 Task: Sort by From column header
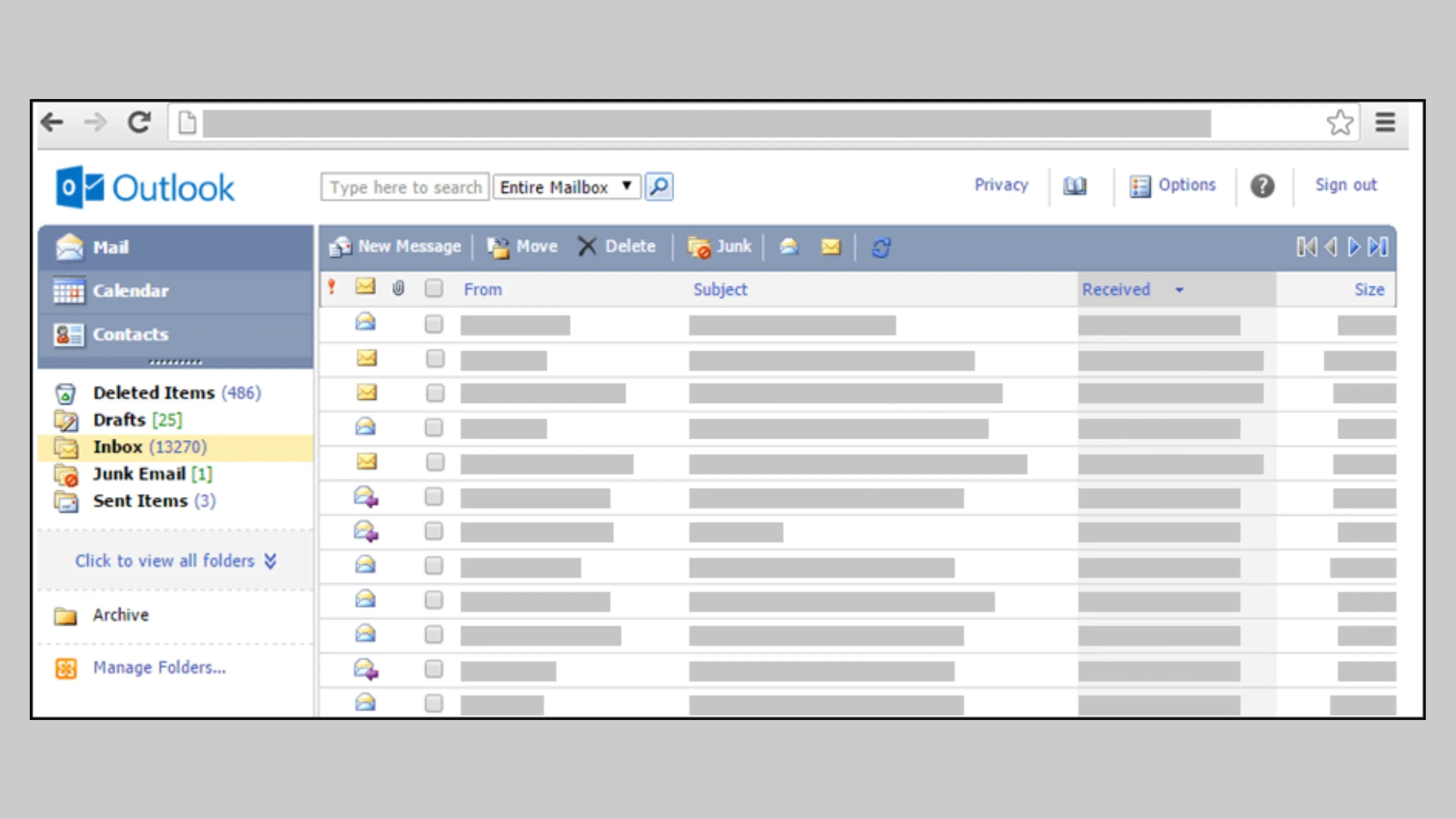[x=483, y=289]
